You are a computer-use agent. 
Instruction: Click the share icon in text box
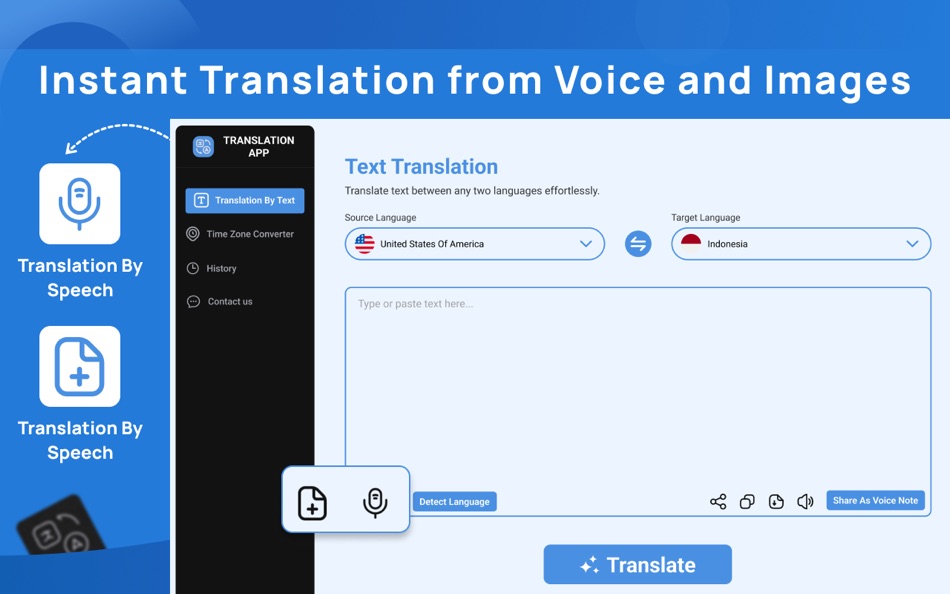[718, 502]
